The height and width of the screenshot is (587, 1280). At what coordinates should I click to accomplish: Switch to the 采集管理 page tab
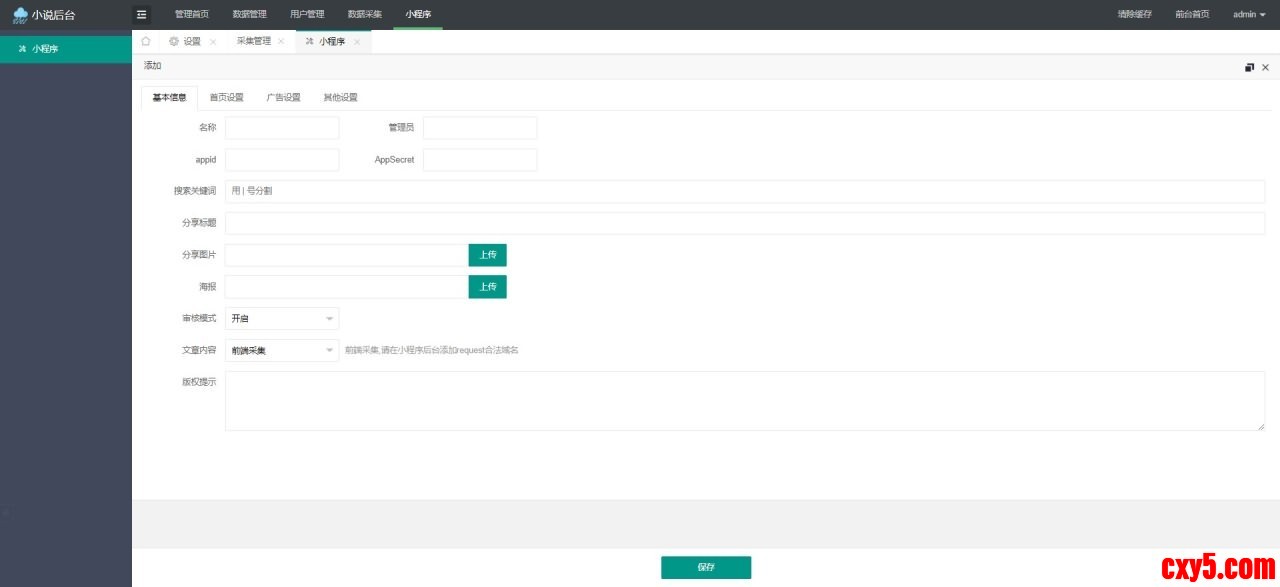[x=254, y=41]
